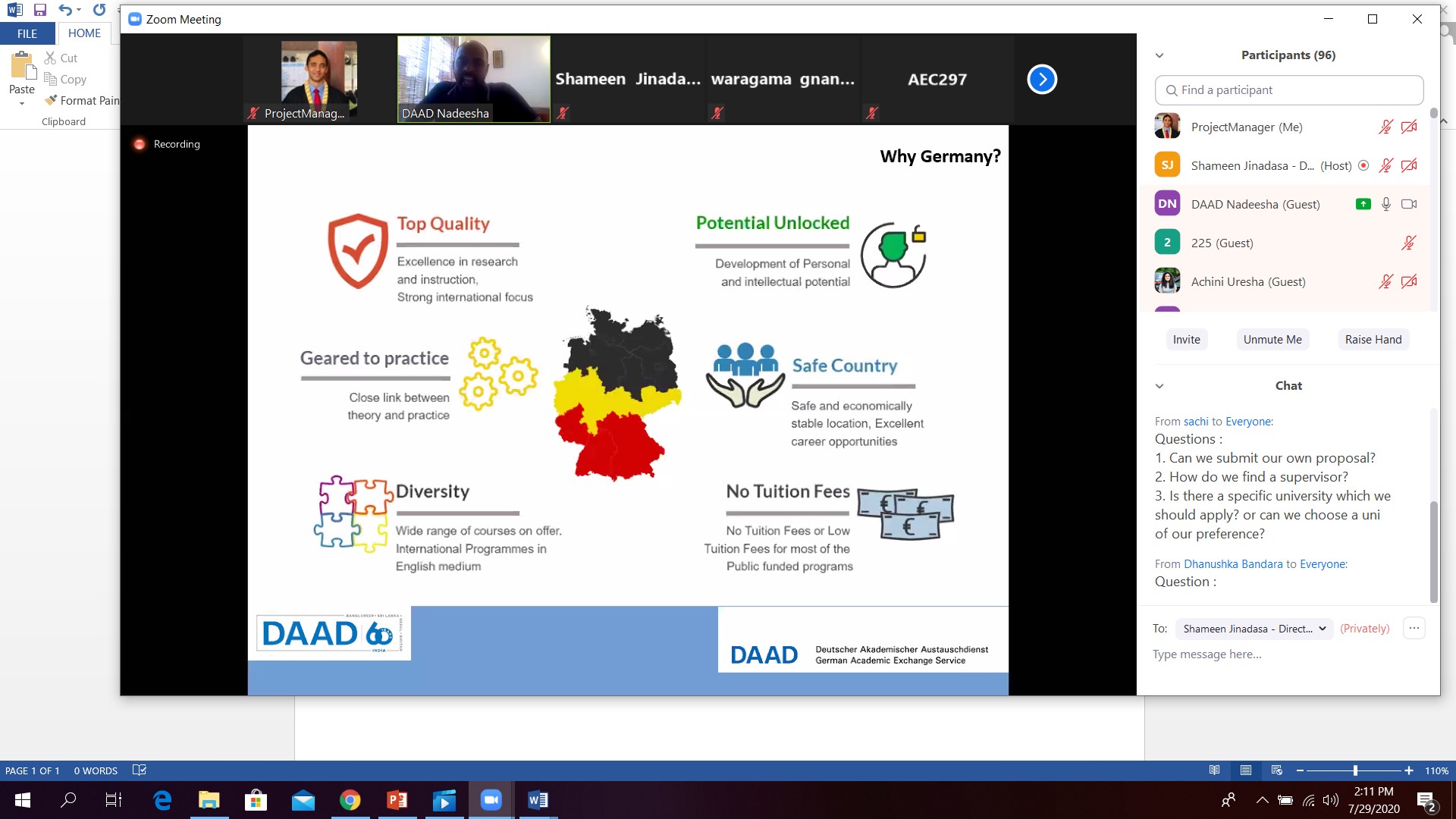Click the 0 WORDS count in status bar
1456x819 pixels.
[x=96, y=770]
